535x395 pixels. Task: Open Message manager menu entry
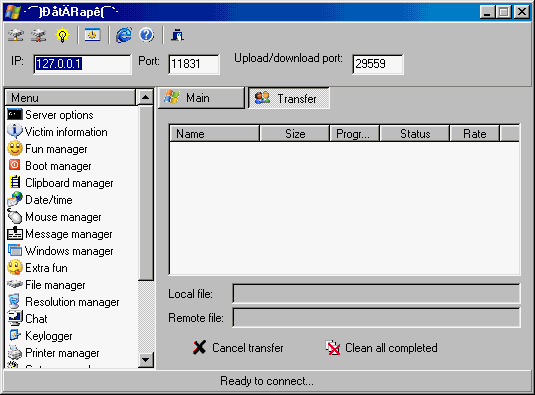tap(69, 234)
